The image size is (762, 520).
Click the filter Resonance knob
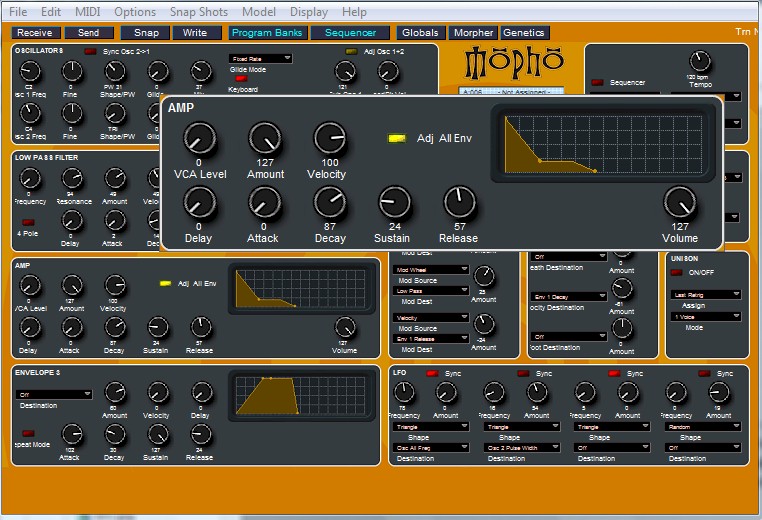[72, 179]
